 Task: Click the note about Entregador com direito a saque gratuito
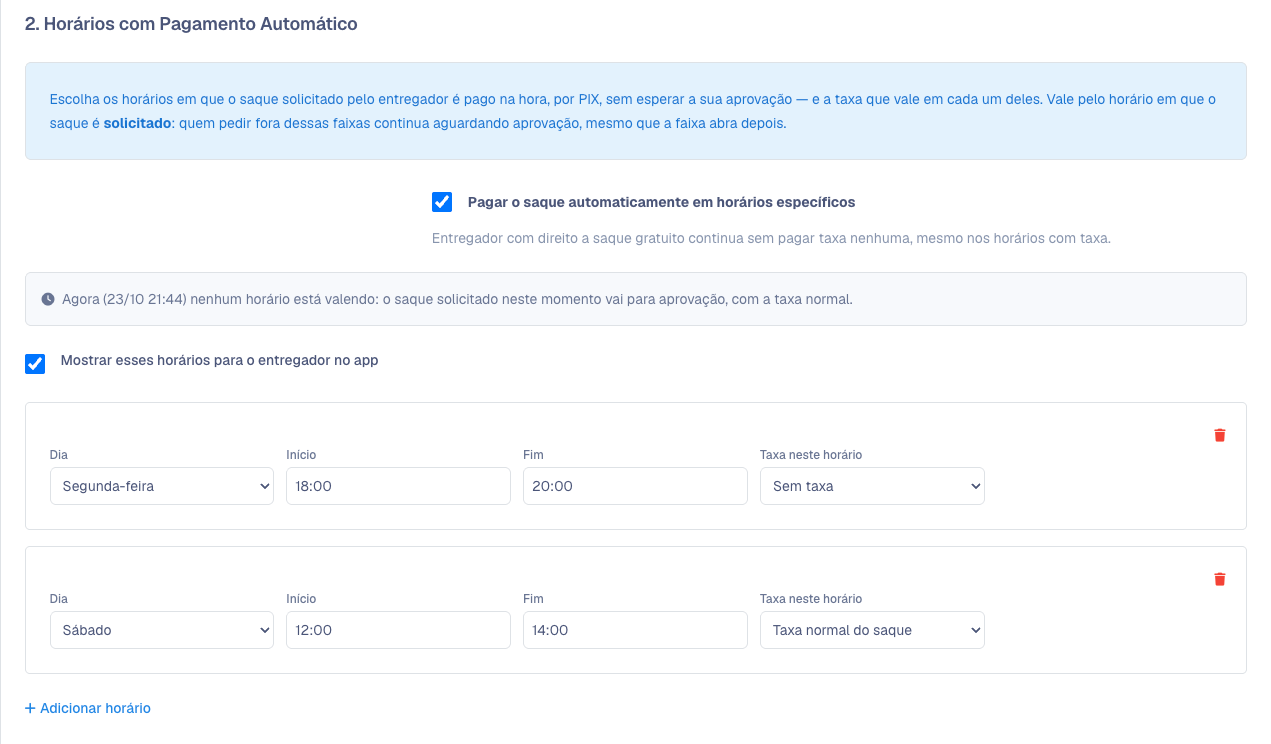771,239
